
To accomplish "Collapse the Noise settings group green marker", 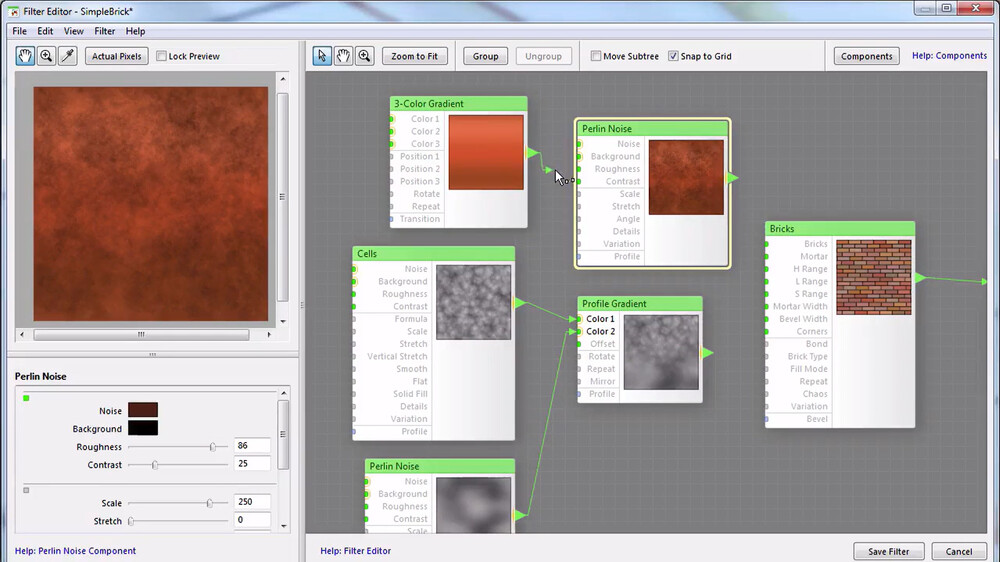I will tap(26, 398).
